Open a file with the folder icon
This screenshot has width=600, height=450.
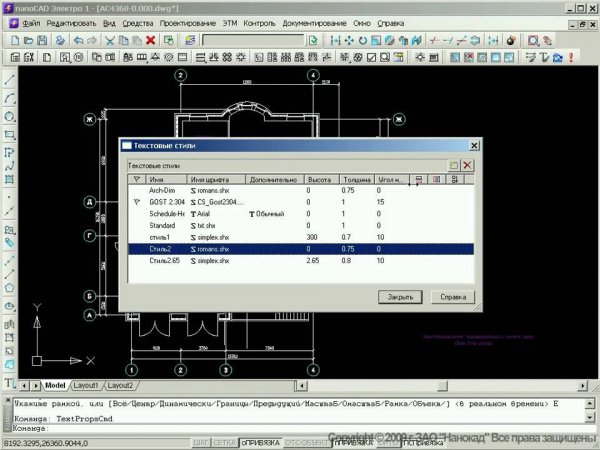pyautogui.click(x=29, y=40)
